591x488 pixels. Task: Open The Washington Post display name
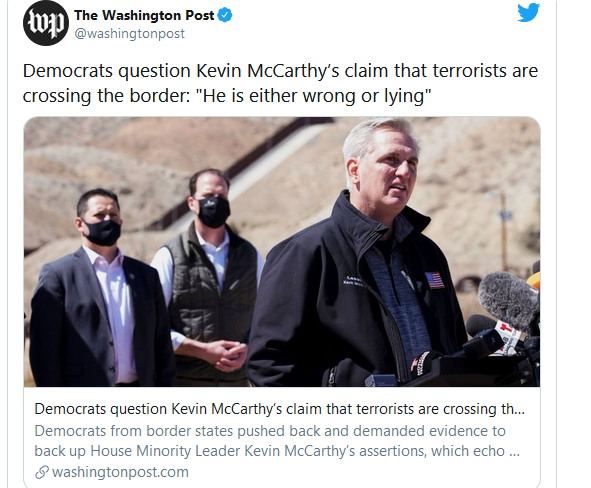144,15
